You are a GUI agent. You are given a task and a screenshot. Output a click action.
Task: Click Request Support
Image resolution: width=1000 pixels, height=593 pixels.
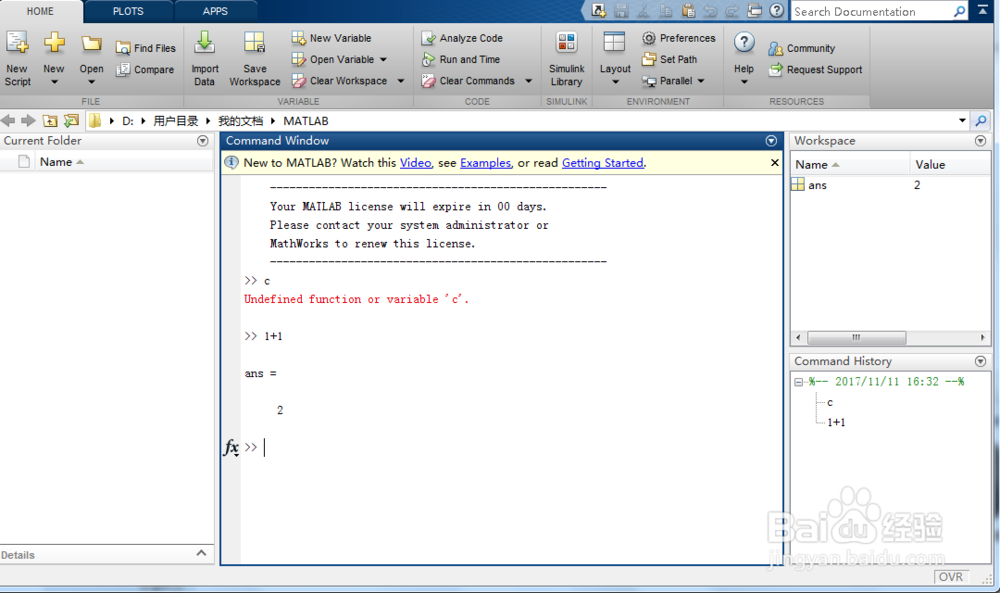[x=816, y=69]
